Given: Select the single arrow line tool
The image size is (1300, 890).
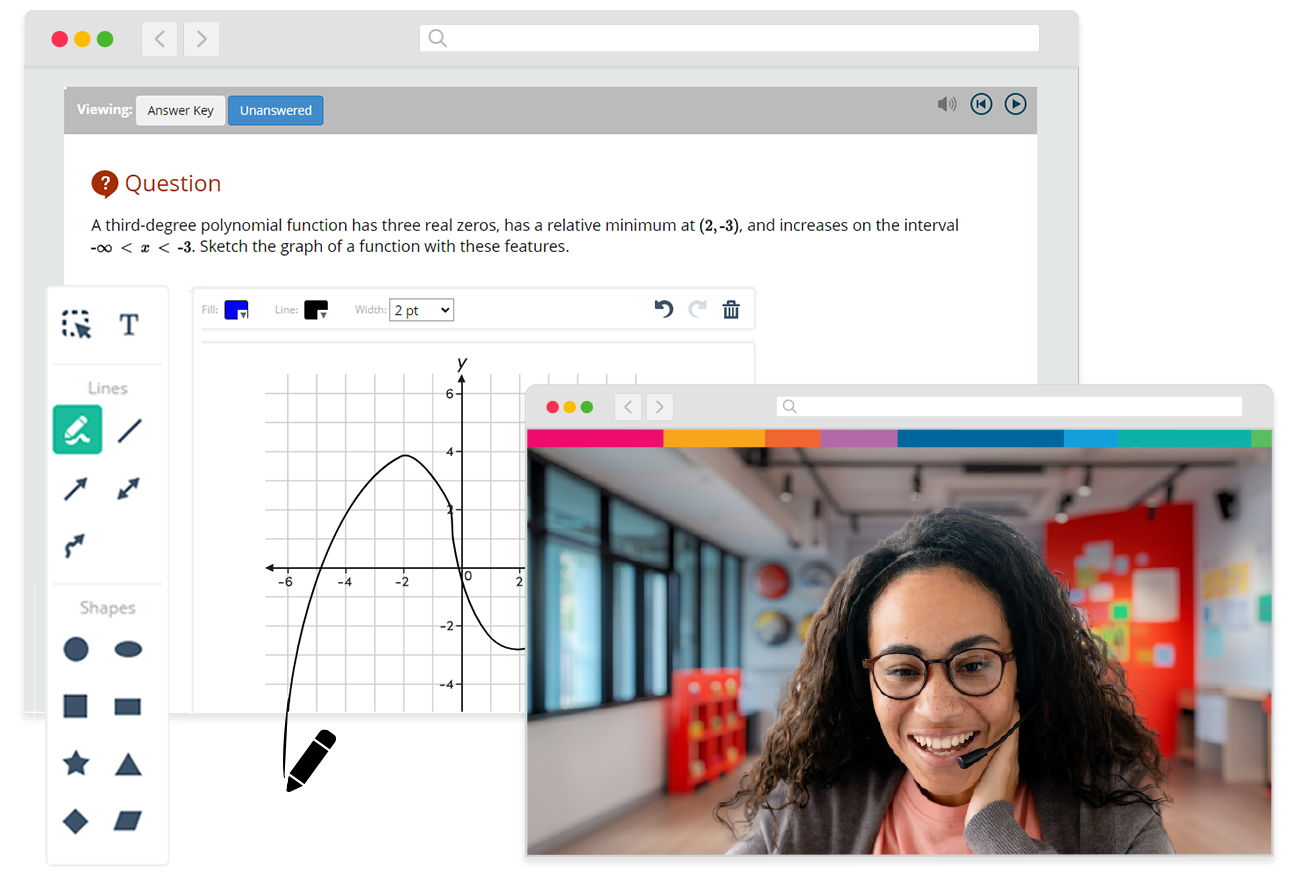Looking at the screenshot, I should [75, 489].
